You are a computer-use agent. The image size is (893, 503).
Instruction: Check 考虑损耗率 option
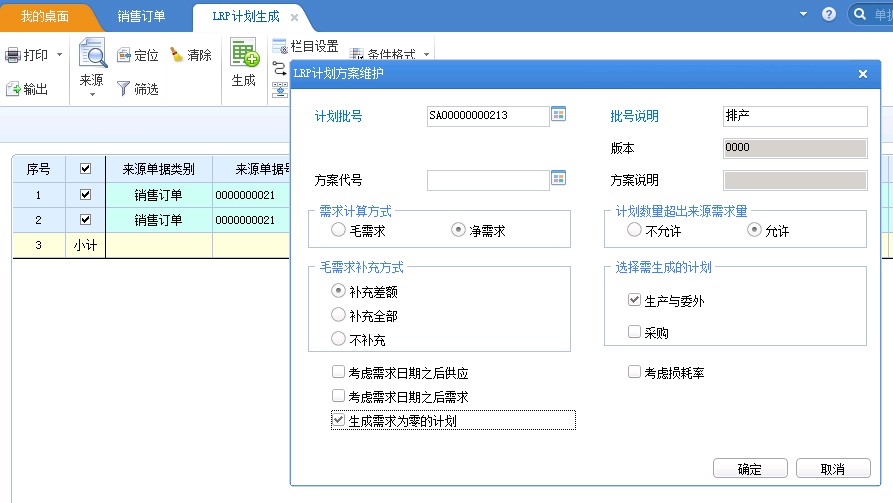point(634,373)
